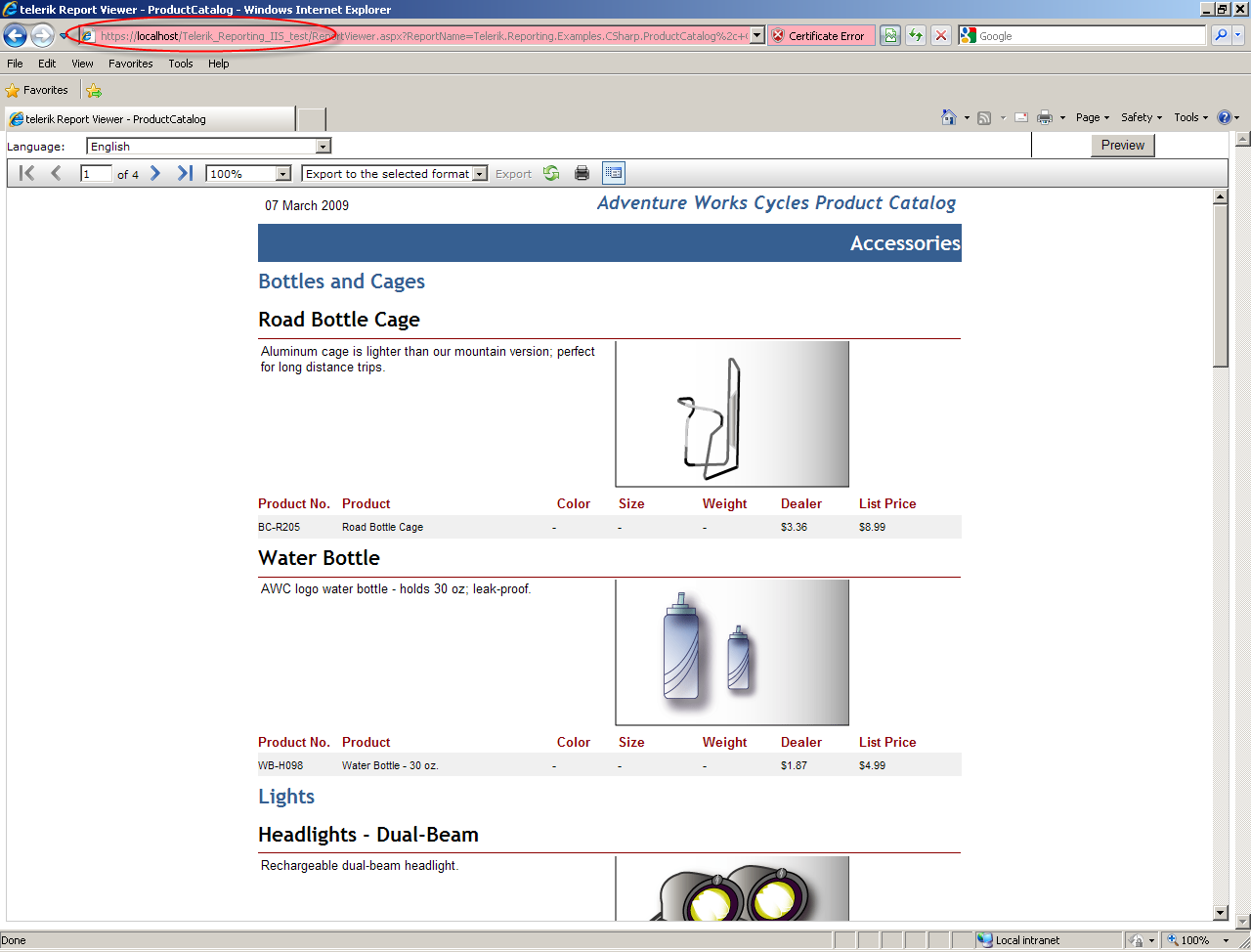1251x952 pixels.
Task: Open the Tools dropdown in command bar
Action: click(x=1191, y=117)
